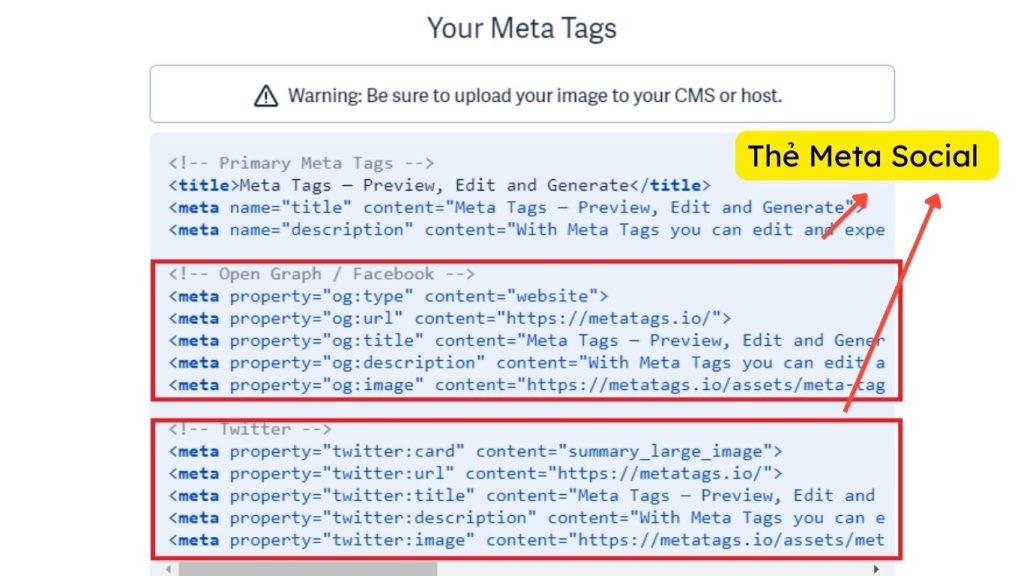Viewport: 1024px width, 576px height.
Task: Click the scrollbar right arrow
Action: pos(876,569)
